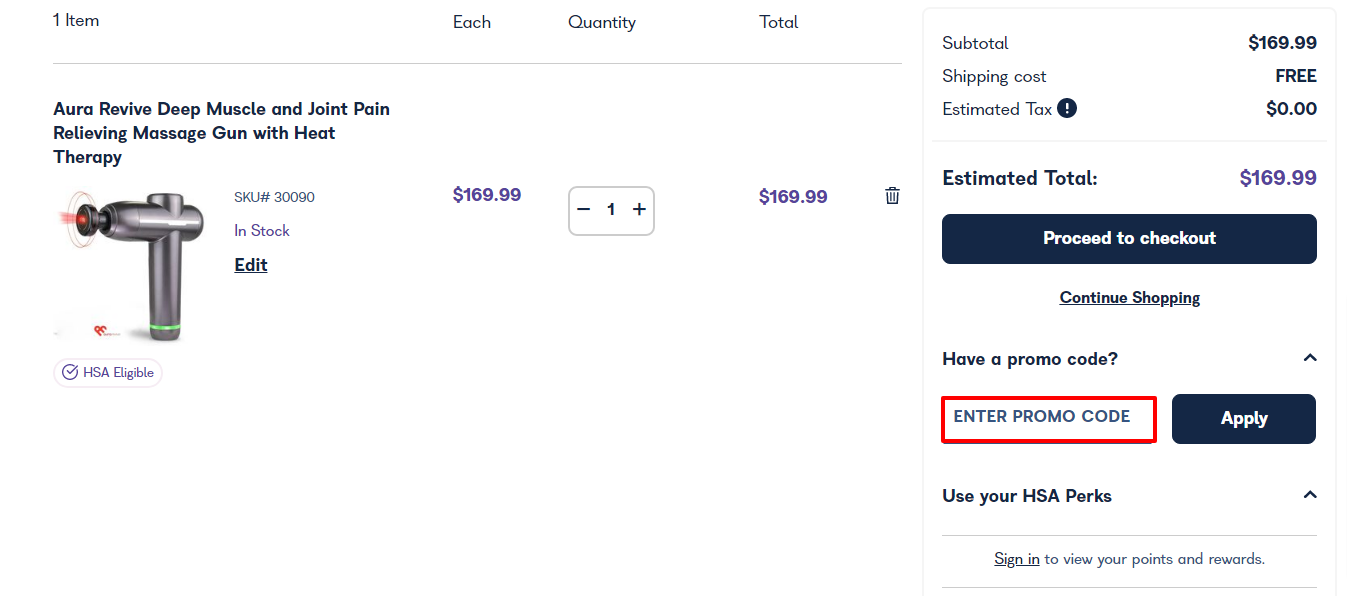Decrease quantity with the minus icon
1347x596 pixels.
[x=584, y=210]
